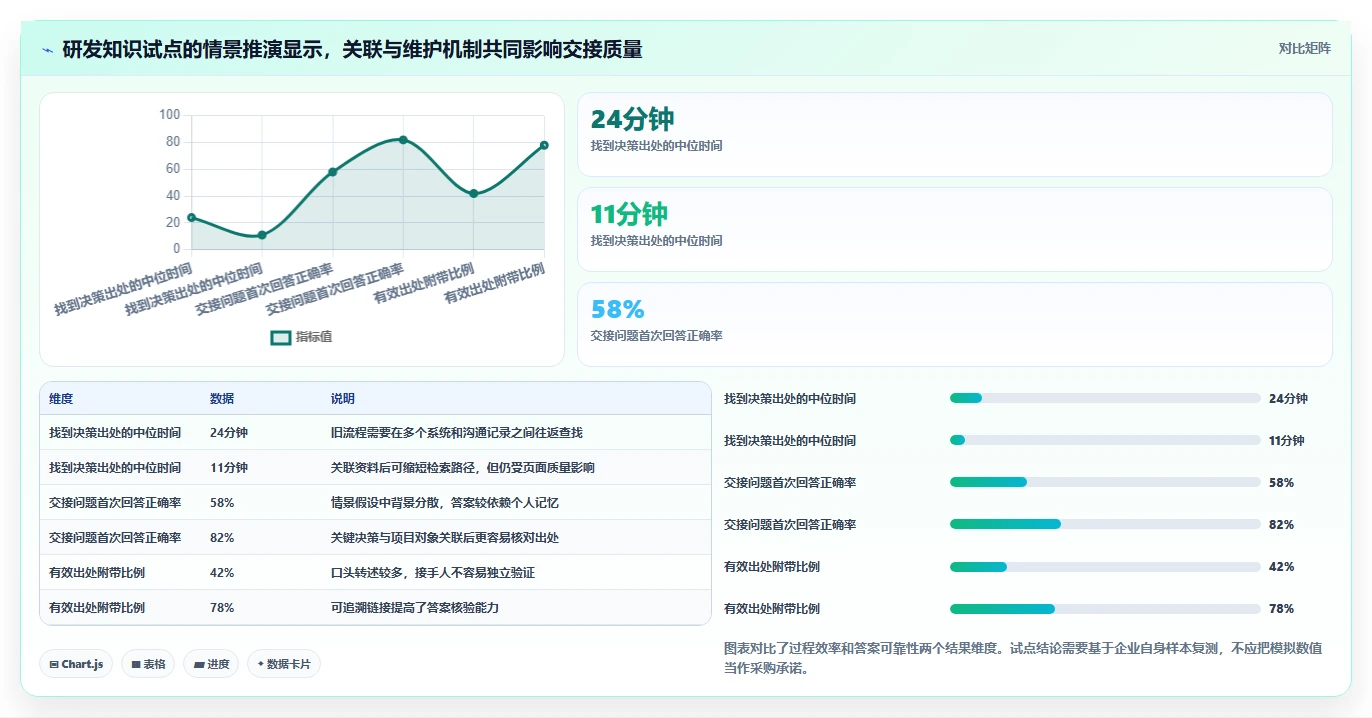Click the progress bar labeled 58%
Image resolution: width=1372 pixels, height=718 pixels.
1105,482
